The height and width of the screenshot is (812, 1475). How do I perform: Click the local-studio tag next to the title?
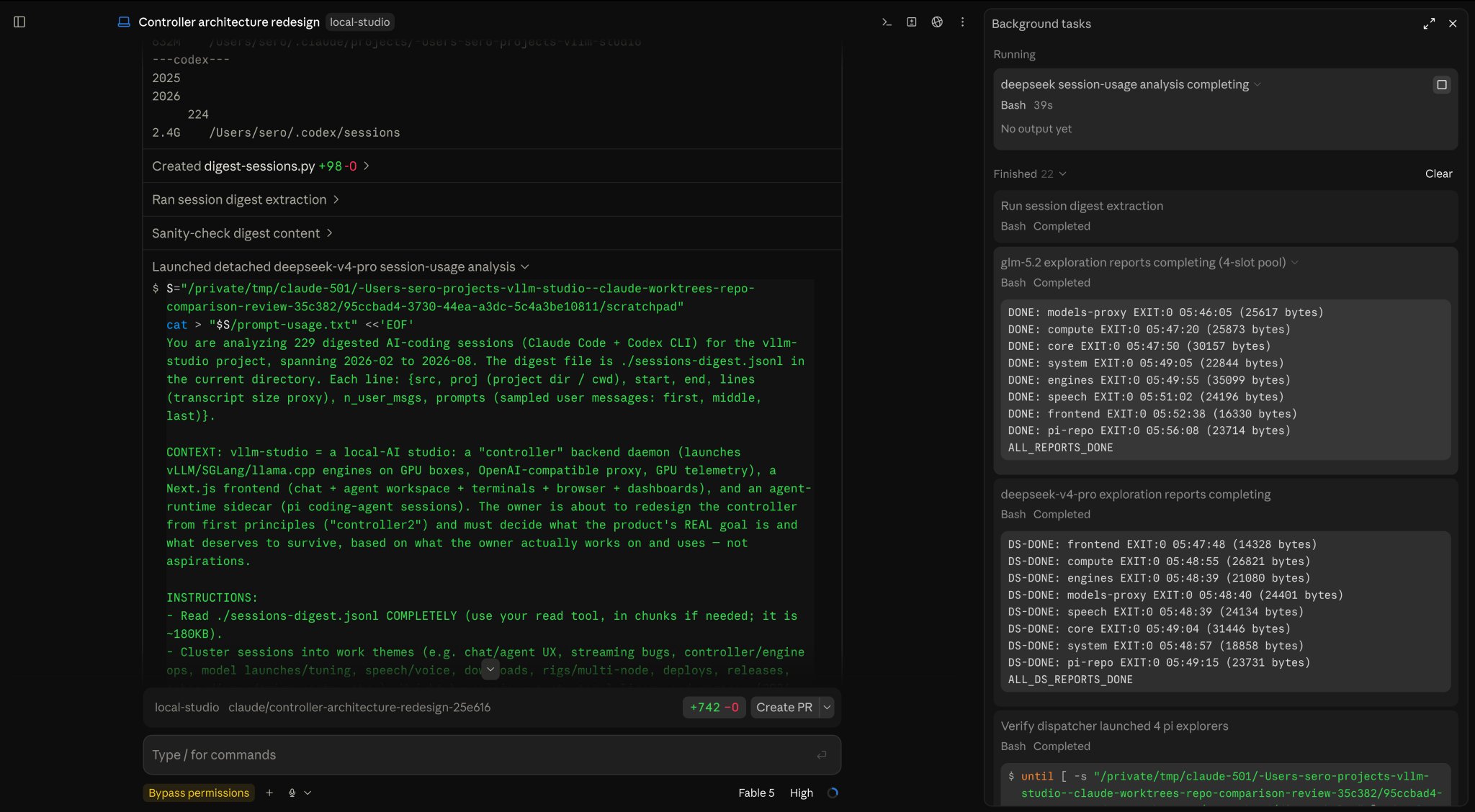[x=359, y=22]
